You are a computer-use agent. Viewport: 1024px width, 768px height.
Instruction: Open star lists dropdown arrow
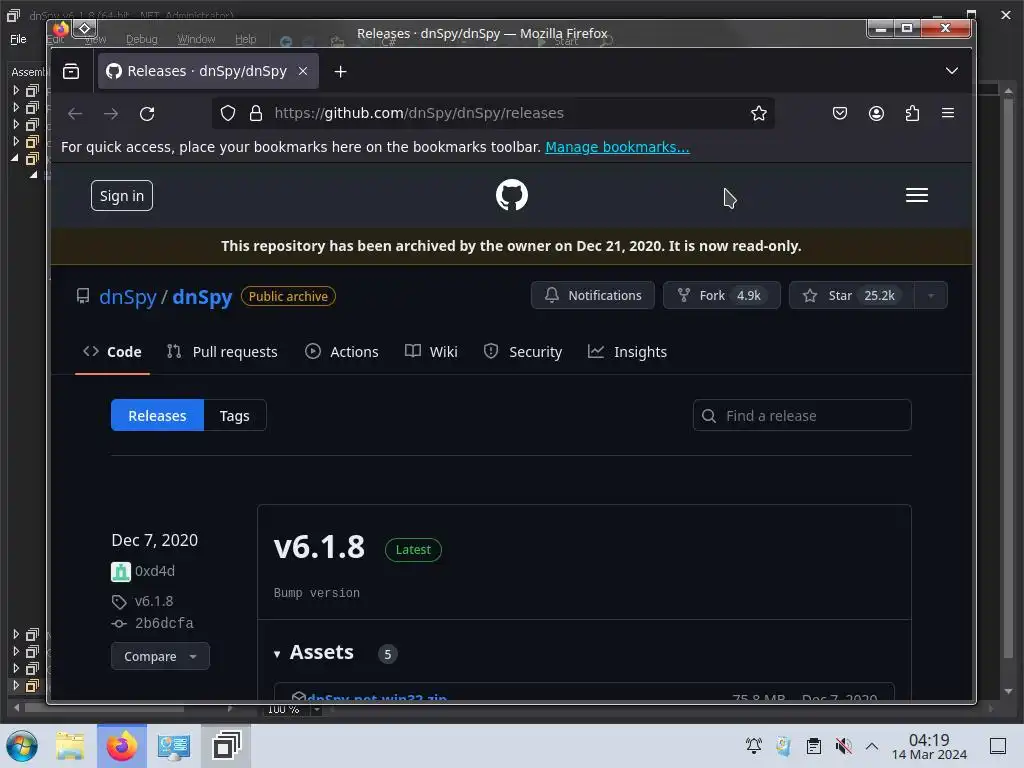click(931, 295)
